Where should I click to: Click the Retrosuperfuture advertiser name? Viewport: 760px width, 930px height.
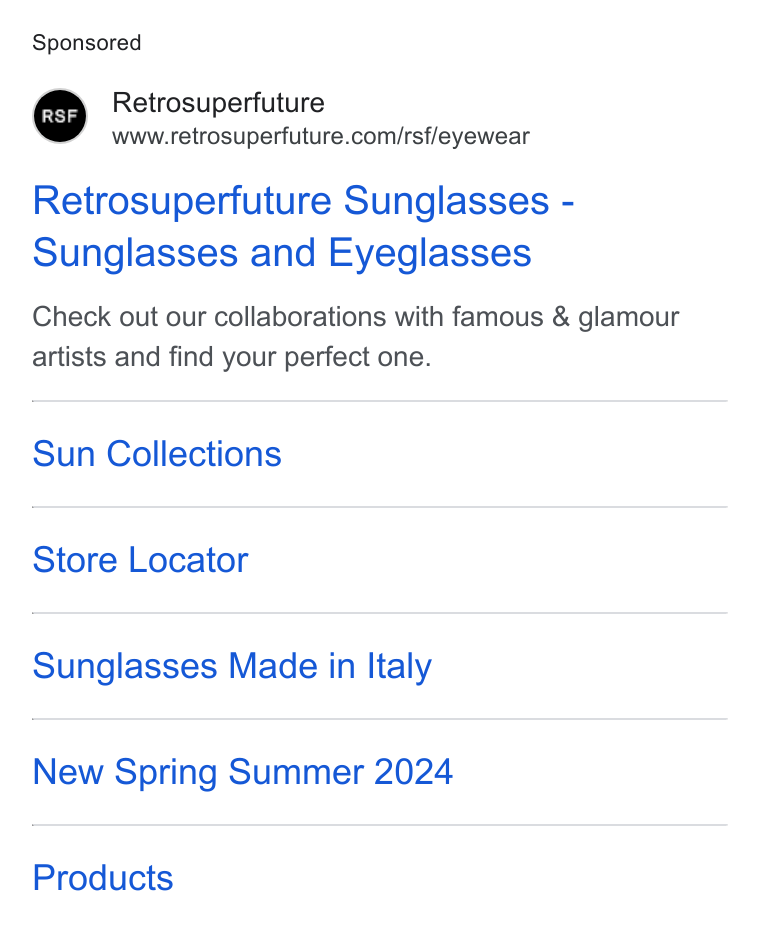(218, 103)
